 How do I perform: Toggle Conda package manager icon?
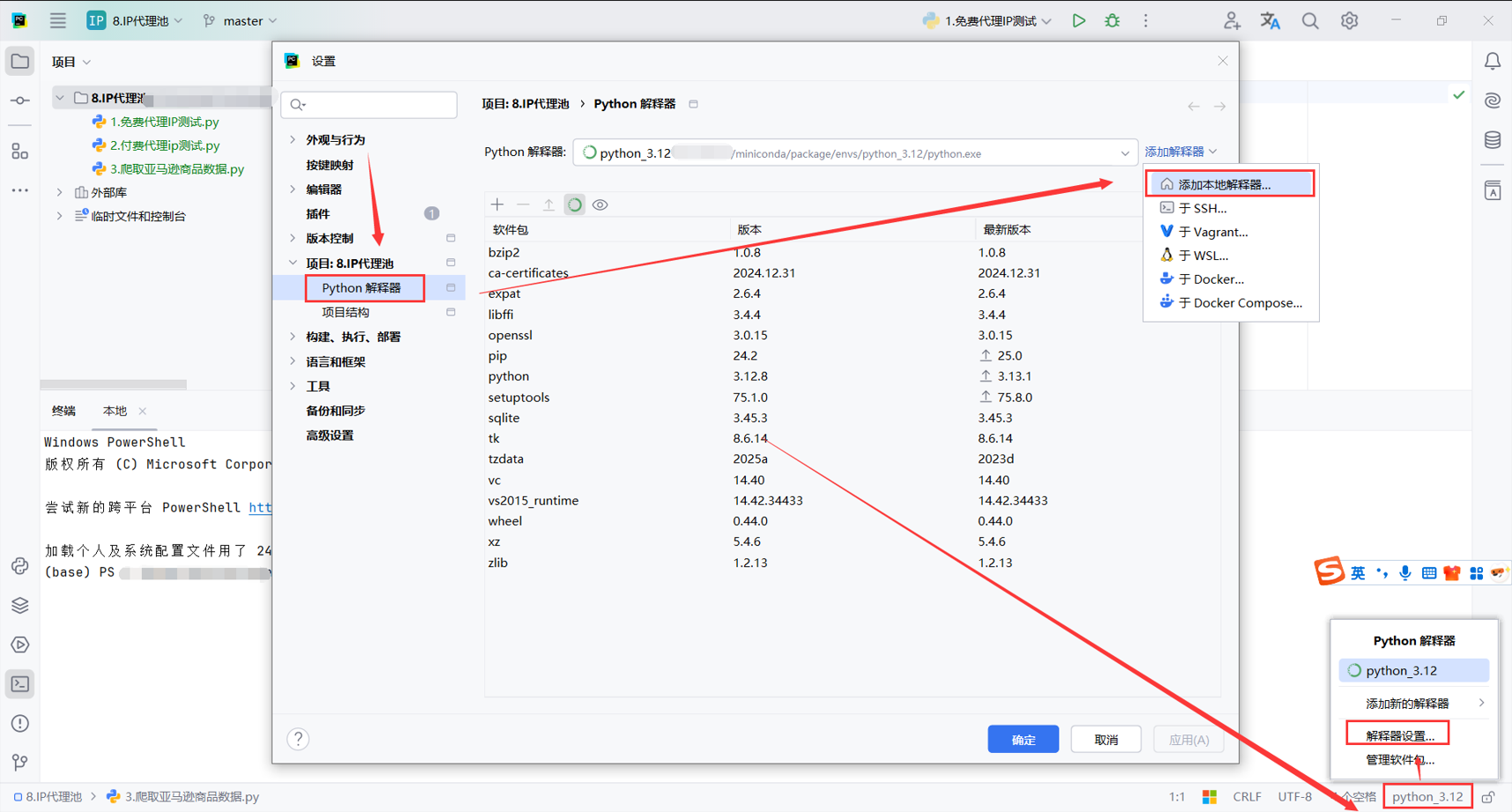coord(574,205)
